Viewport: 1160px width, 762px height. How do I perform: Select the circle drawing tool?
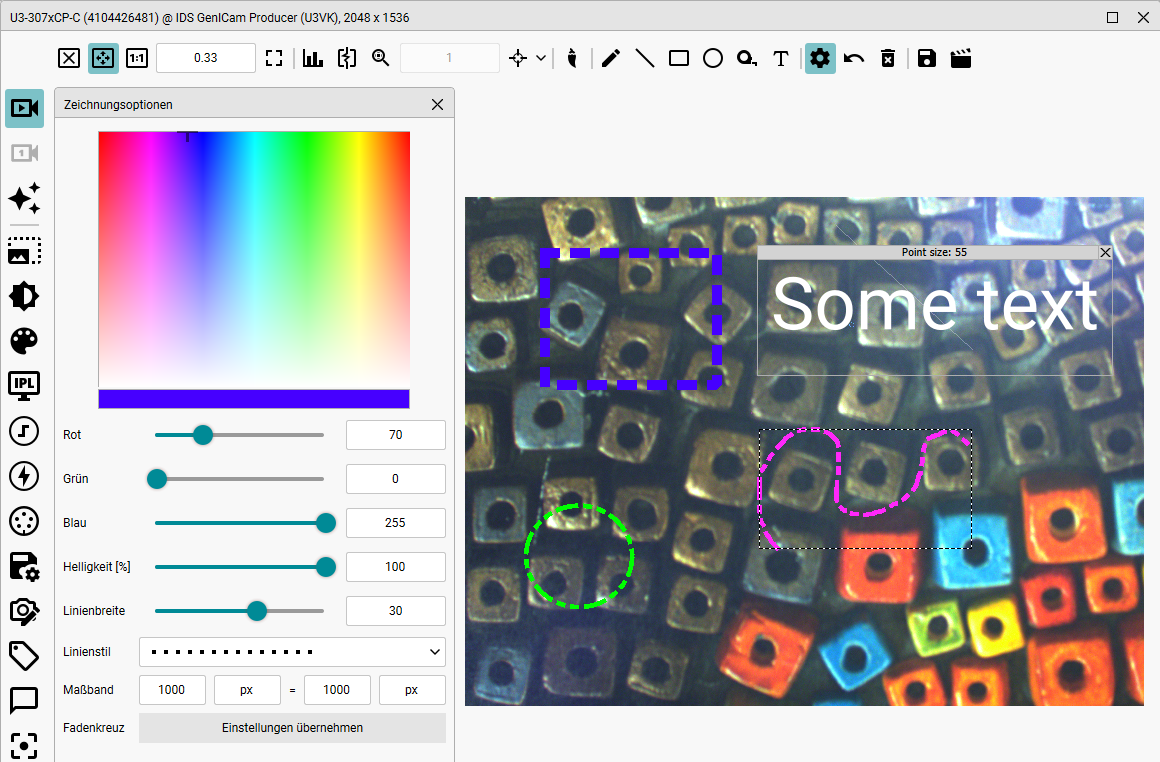coord(712,58)
